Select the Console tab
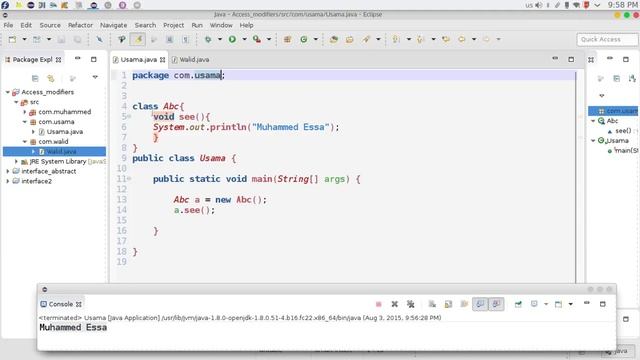This screenshot has width=640, height=360. [x=60, y=304]
